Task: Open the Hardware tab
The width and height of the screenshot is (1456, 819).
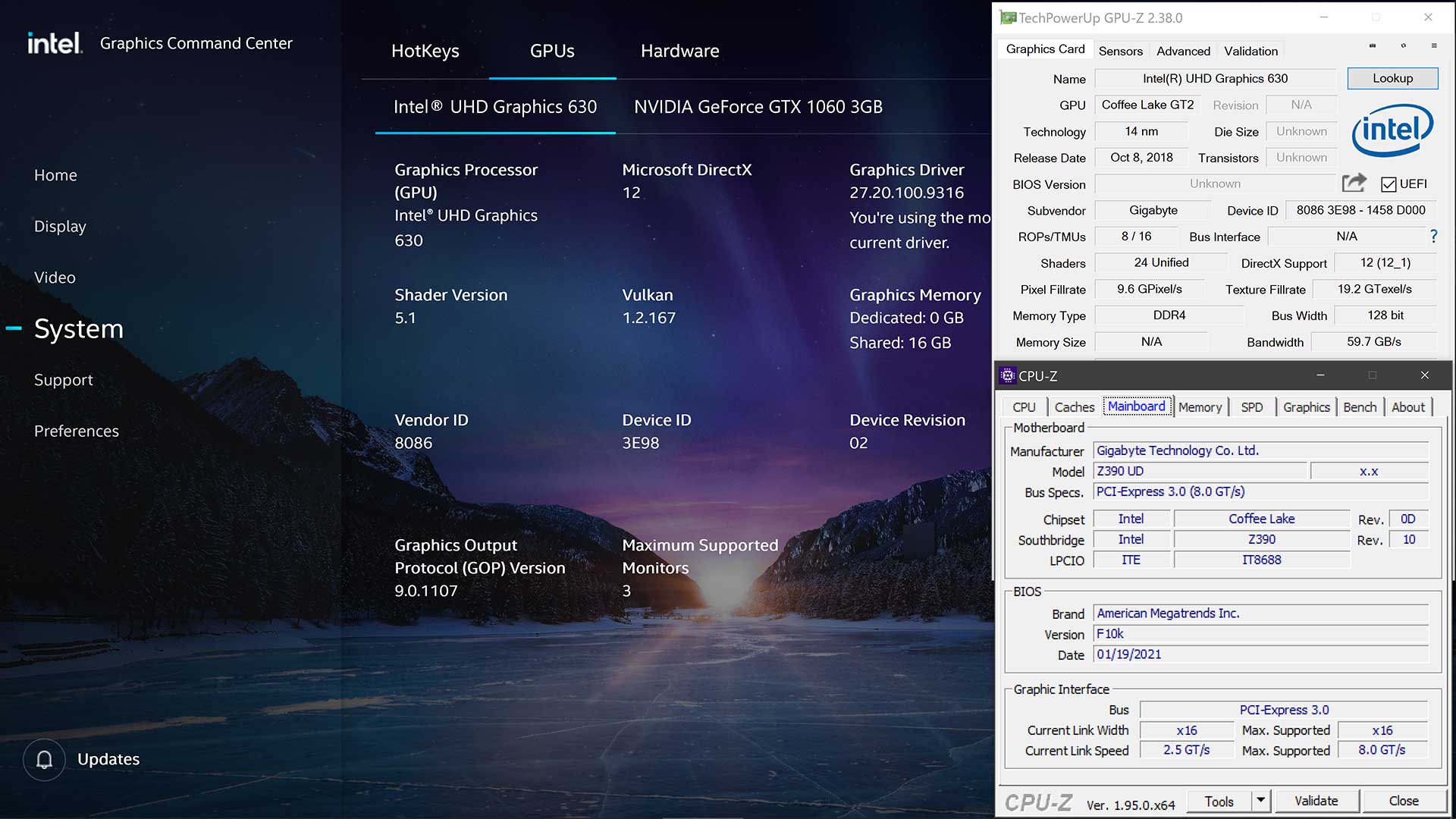Action: [x=679, y=51]
